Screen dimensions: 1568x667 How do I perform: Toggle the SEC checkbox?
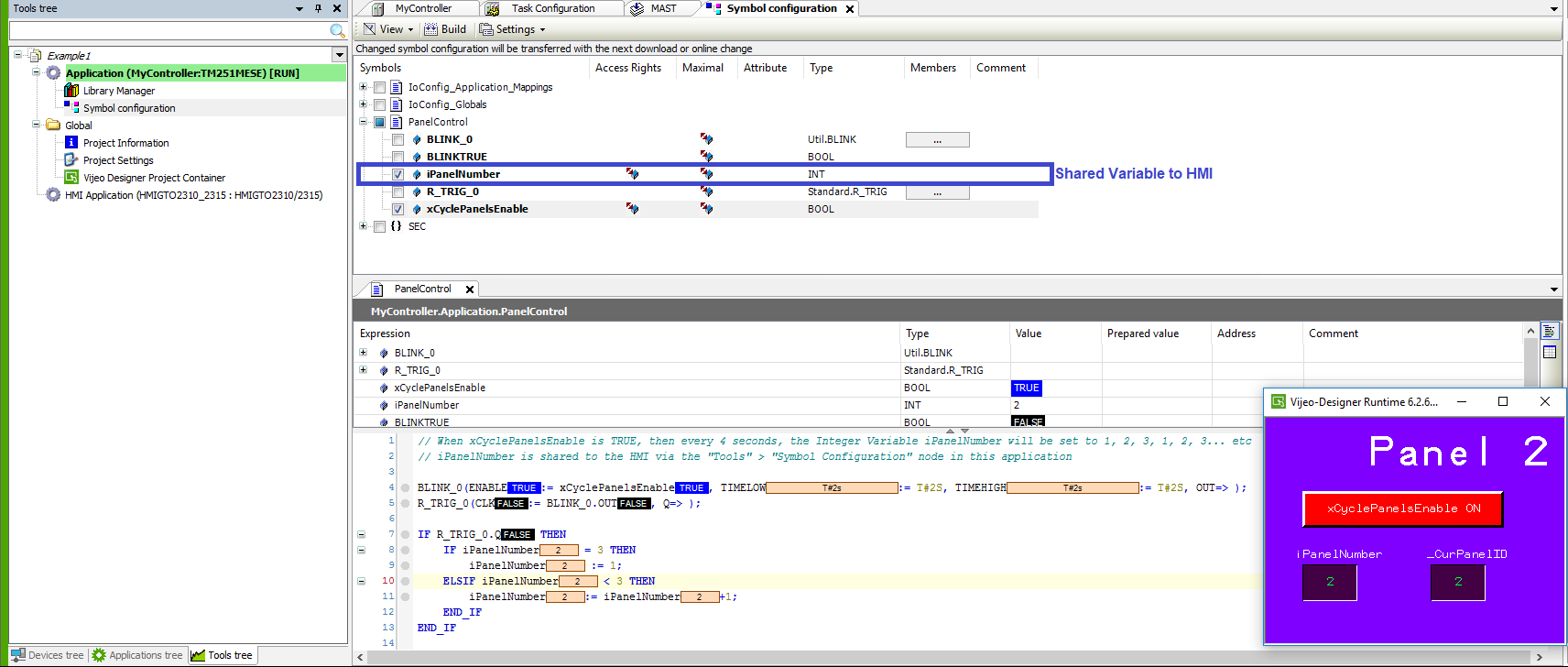pos(379,227)
